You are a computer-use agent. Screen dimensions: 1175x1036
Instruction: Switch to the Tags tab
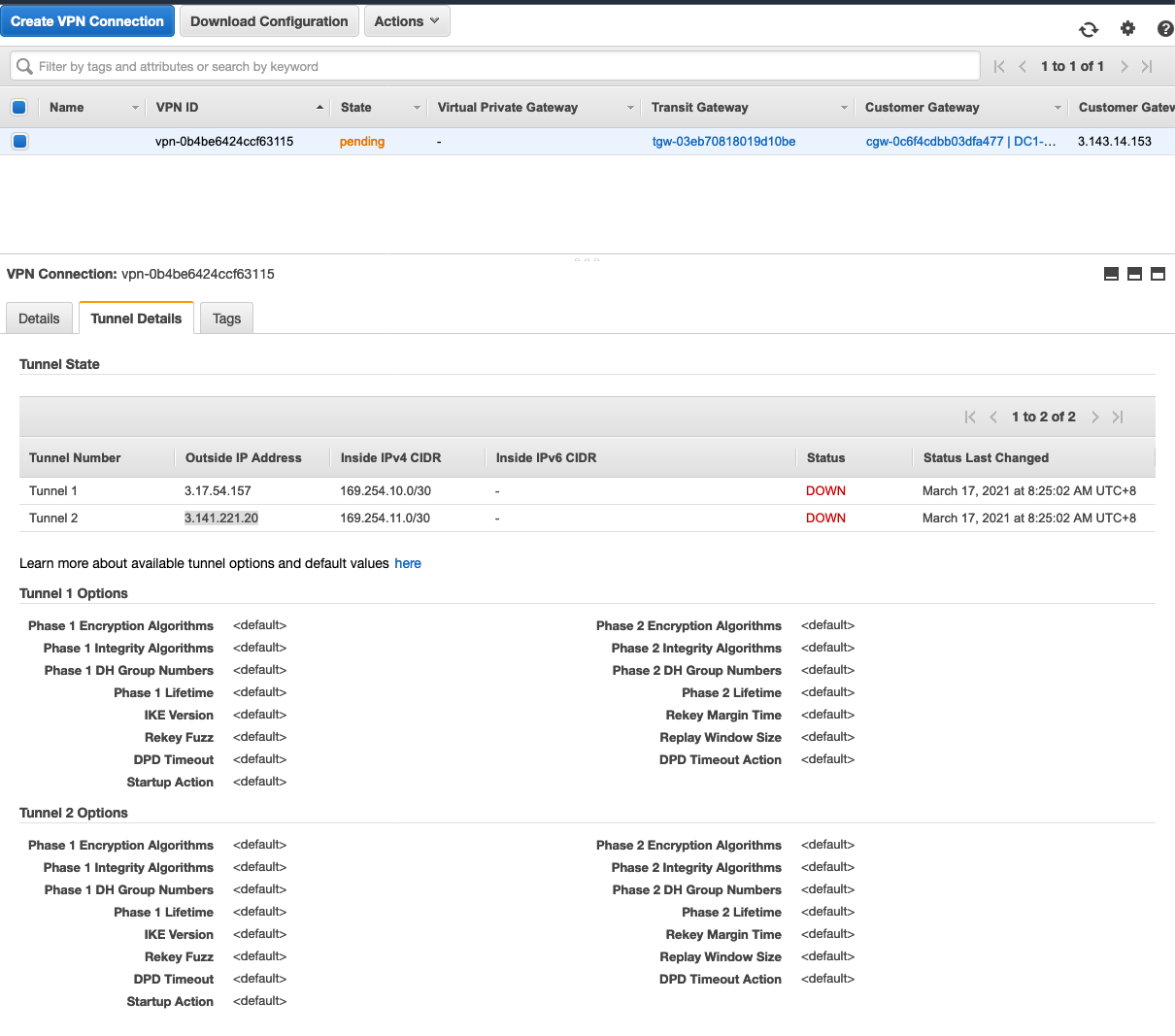(x=226, y=318)
